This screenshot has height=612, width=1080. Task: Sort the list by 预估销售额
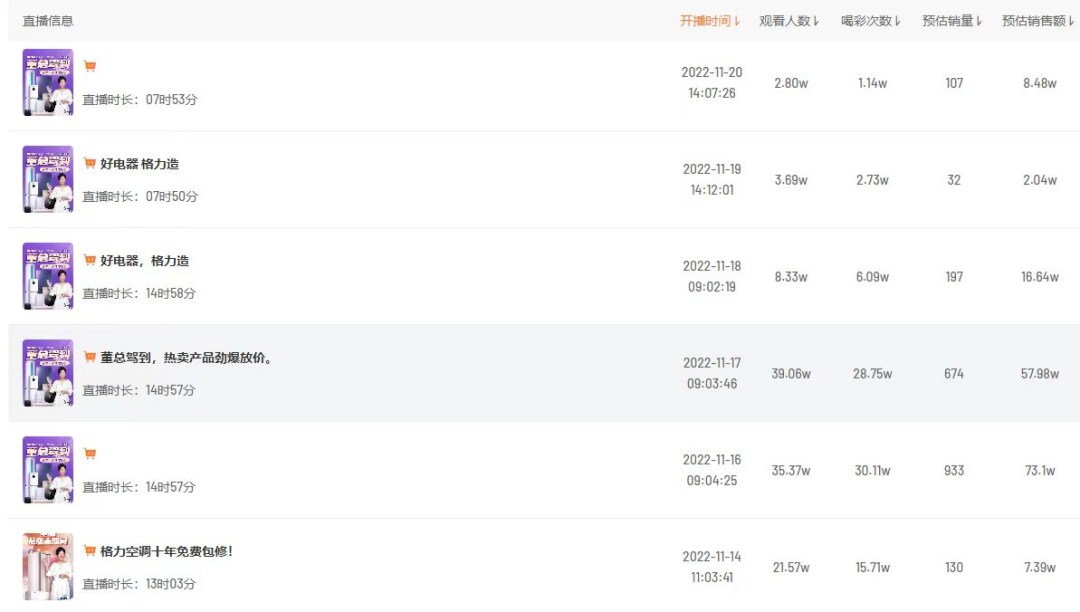pyautogui.click(x=1038, y=21)
